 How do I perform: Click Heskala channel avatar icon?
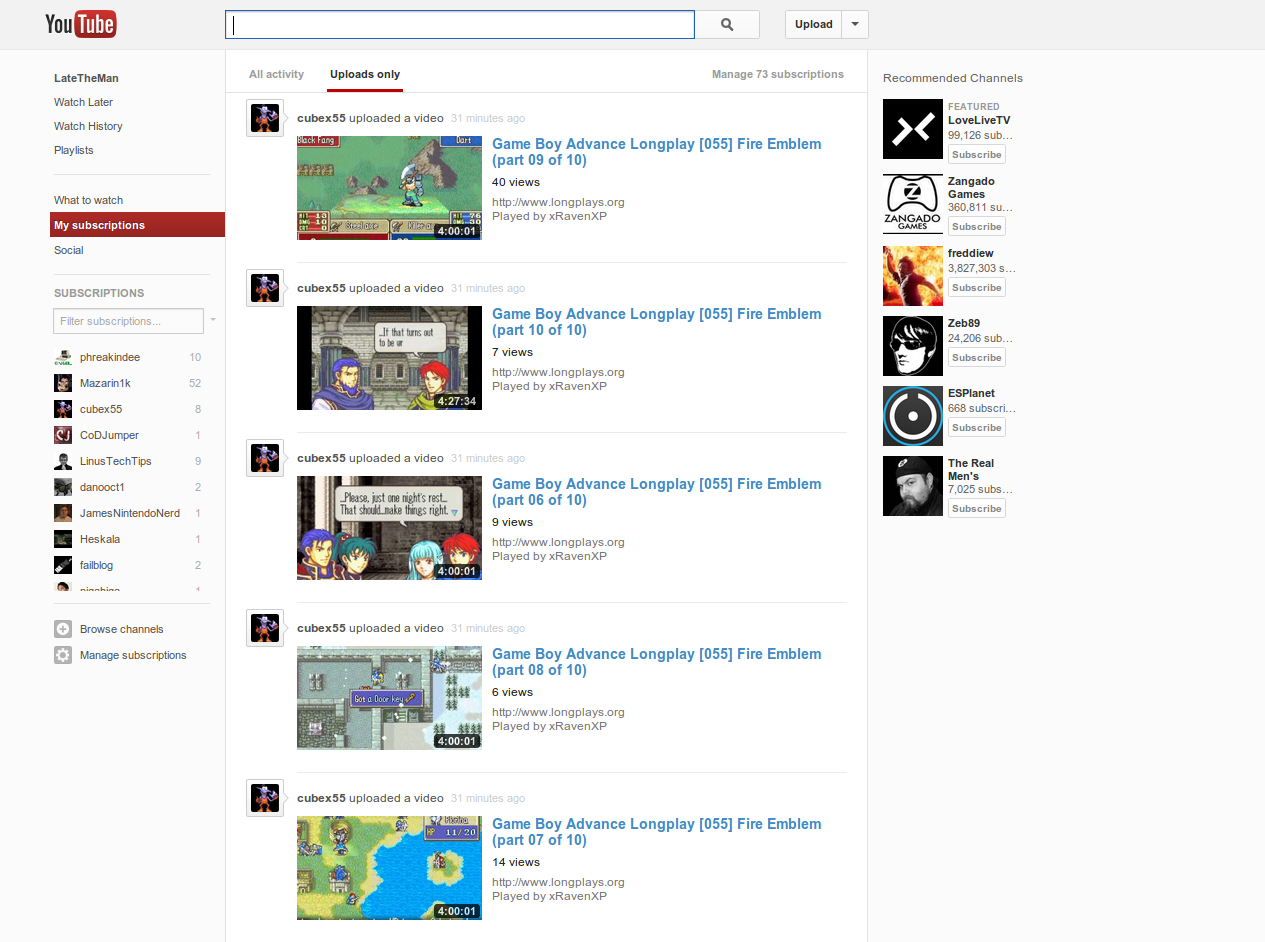(62, 539)
